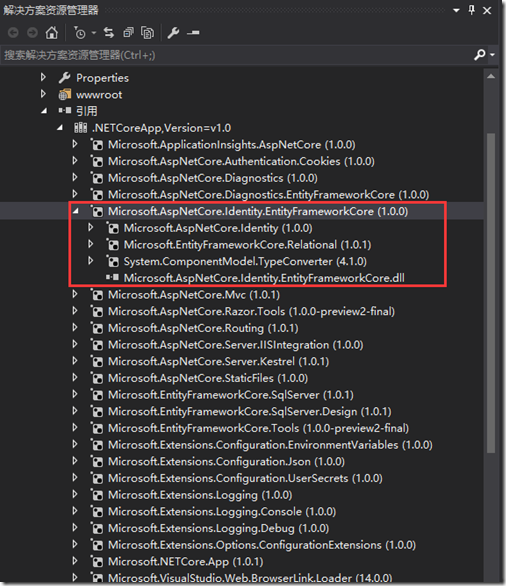Expand Microsoft.AspNetCore.Mvc (1.0.1) node
The image size is (506, 586).
[75, 294]
